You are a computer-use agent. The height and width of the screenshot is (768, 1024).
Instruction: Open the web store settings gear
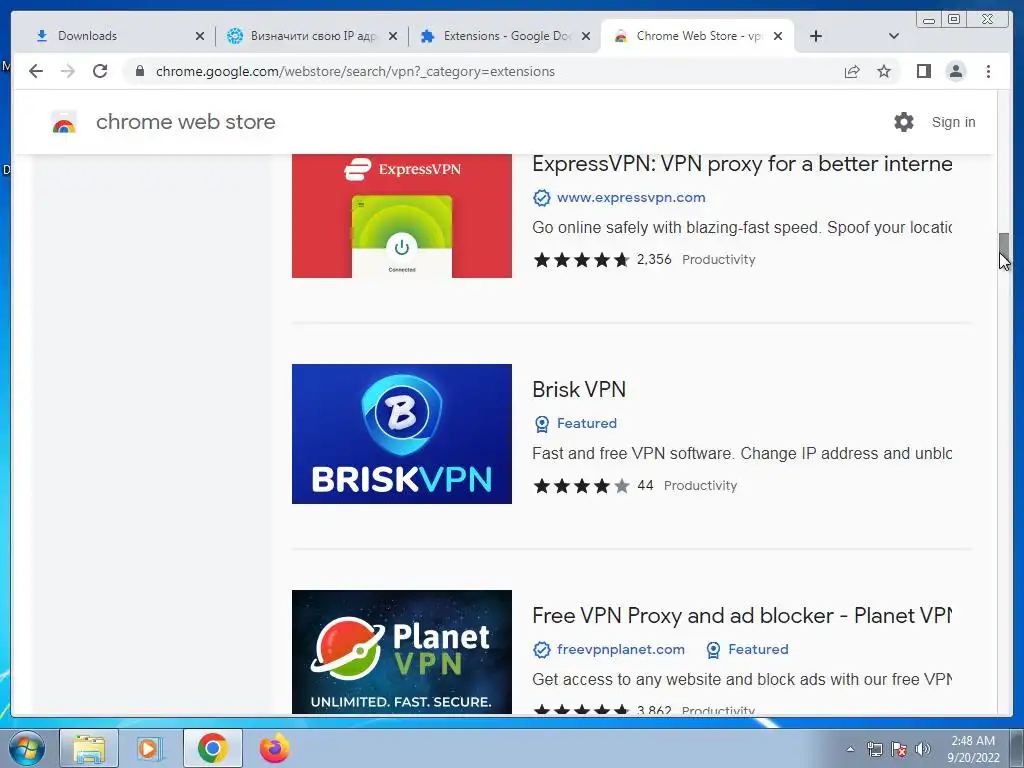click(x=904, y=122)
